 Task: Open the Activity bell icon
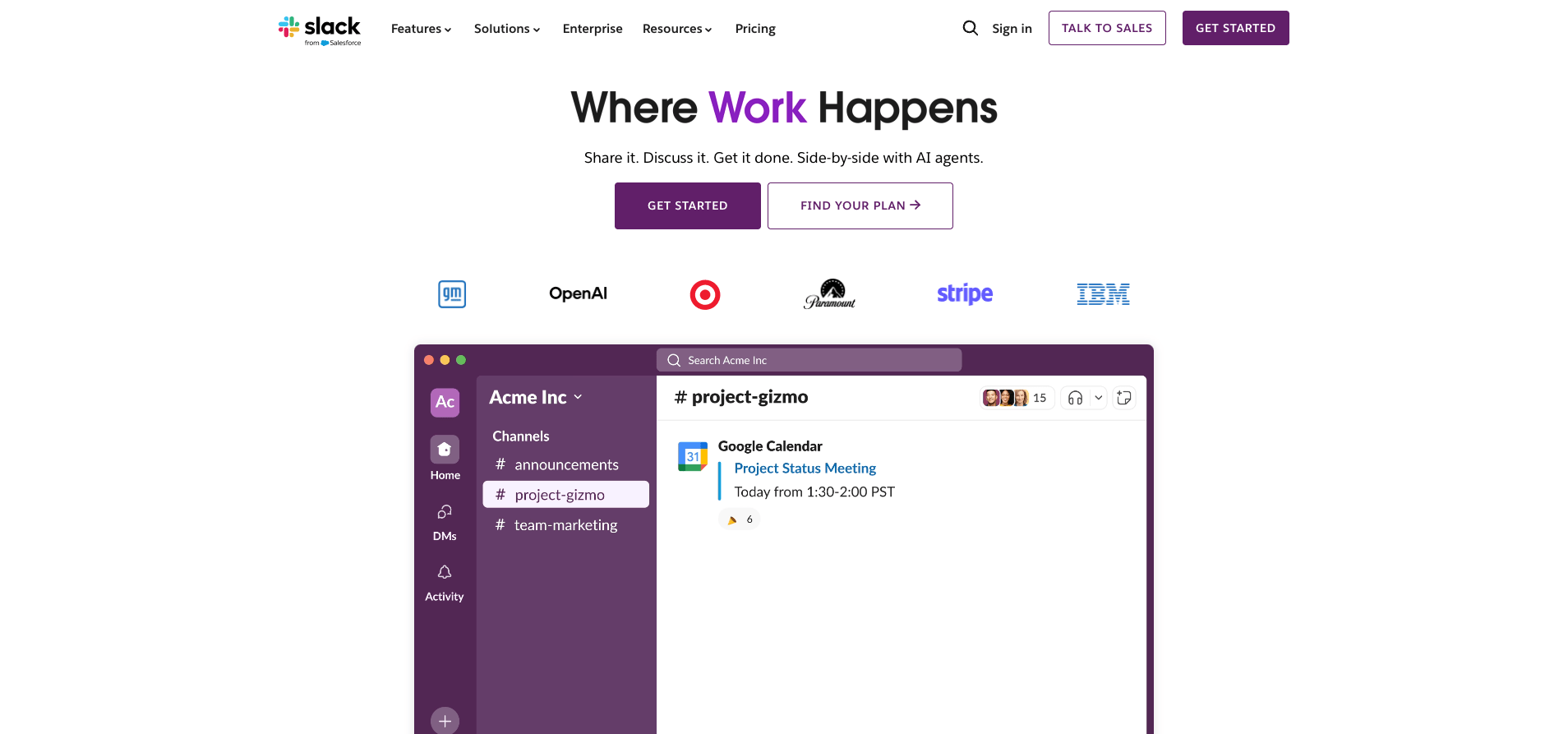click(445, 572)
